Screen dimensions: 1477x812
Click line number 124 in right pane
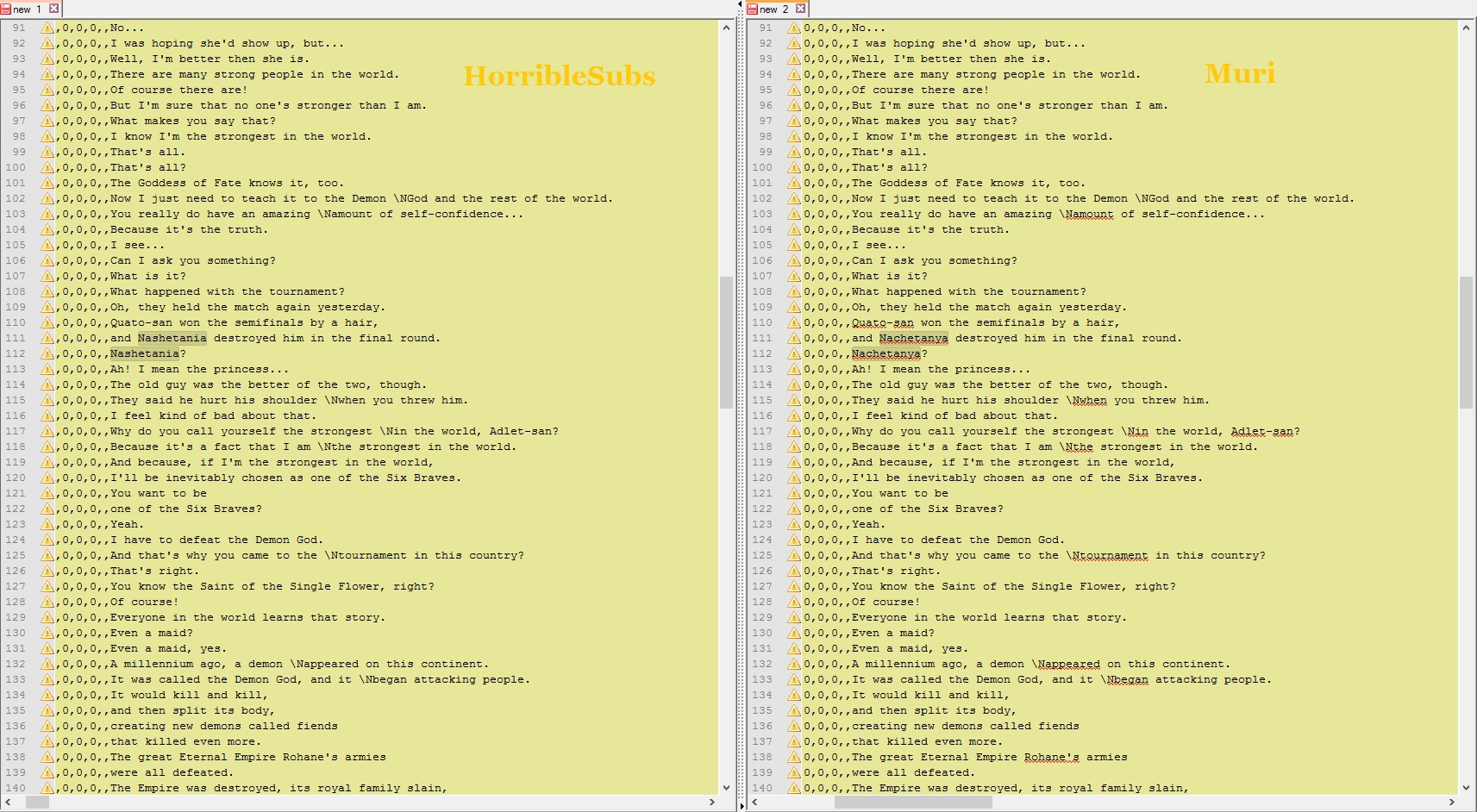pyautogui.click(x=762, y=540)
